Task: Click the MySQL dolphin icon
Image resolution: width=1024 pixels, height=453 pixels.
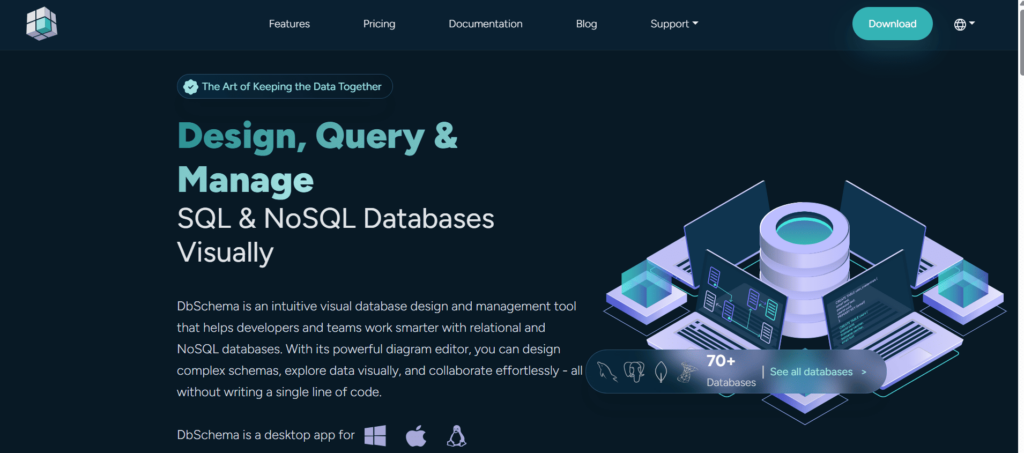Action: (x=606, y=372)
